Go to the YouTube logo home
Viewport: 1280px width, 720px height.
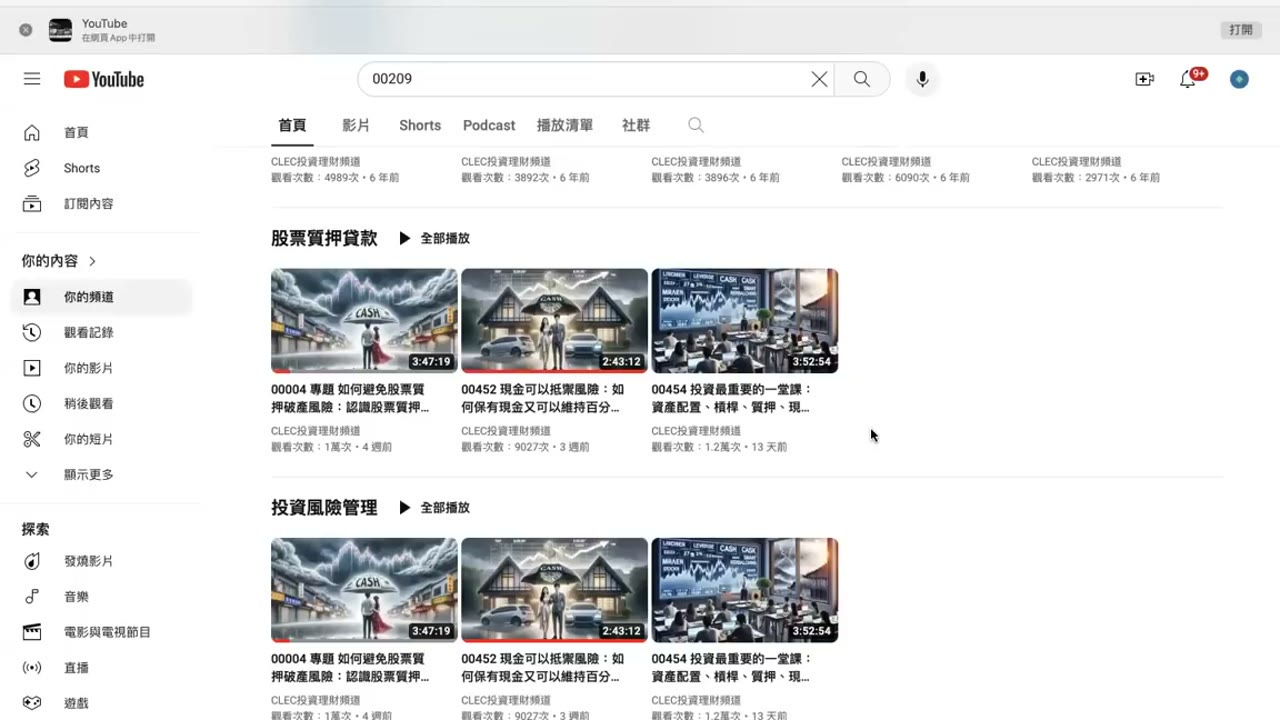(104, 79)
